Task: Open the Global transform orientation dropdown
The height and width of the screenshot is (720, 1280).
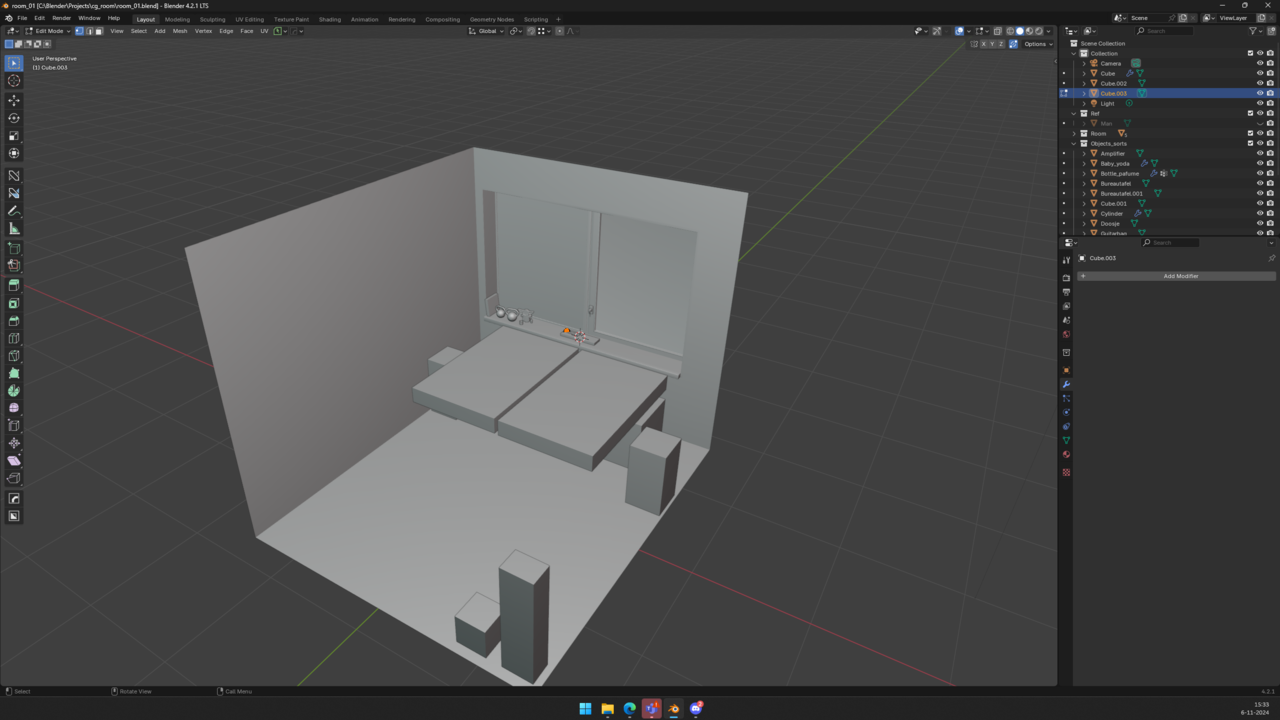Action: (x=487, y=31)
